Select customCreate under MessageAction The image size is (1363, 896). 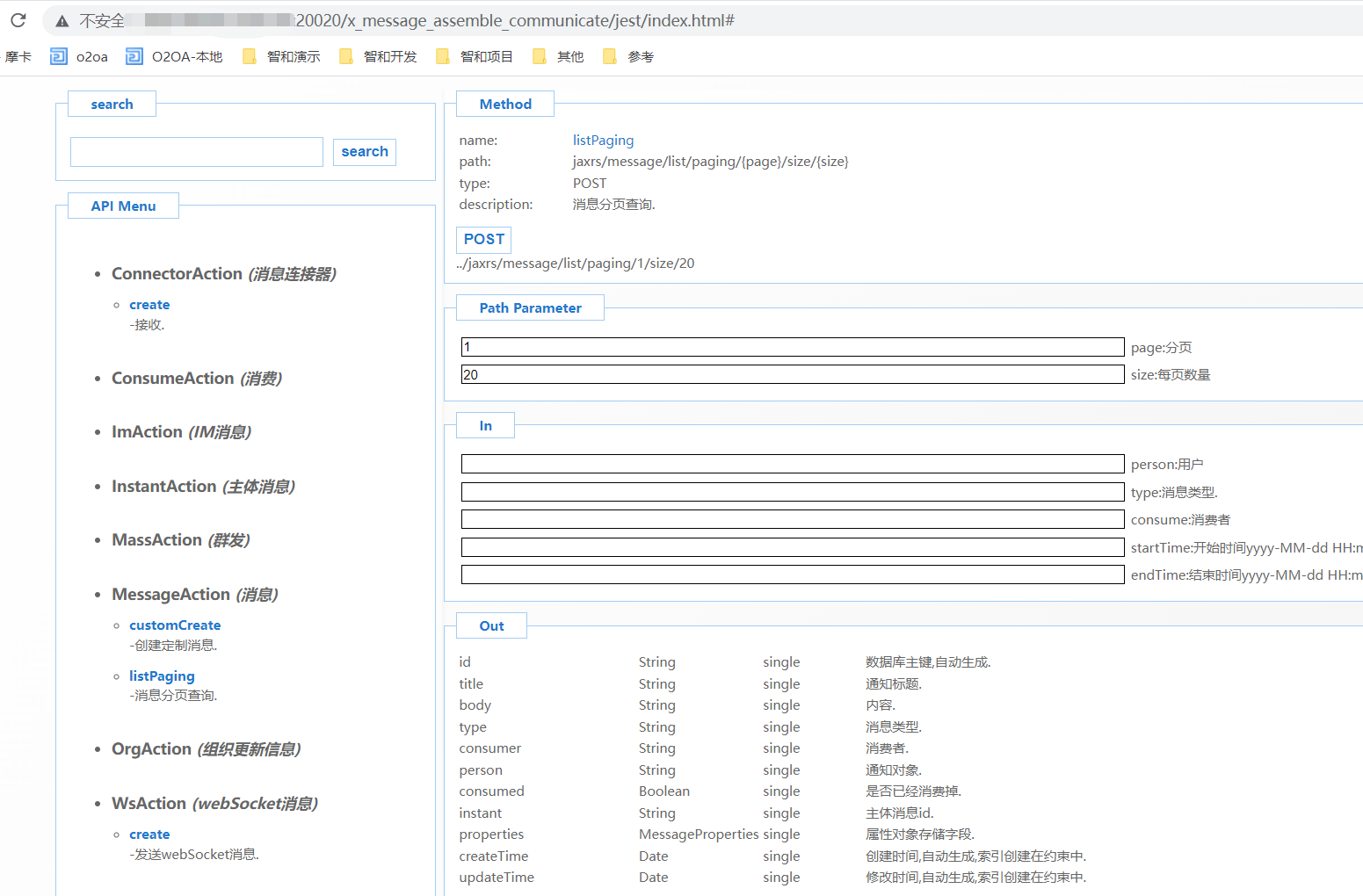pyautogui.click(x=175, y=625)
